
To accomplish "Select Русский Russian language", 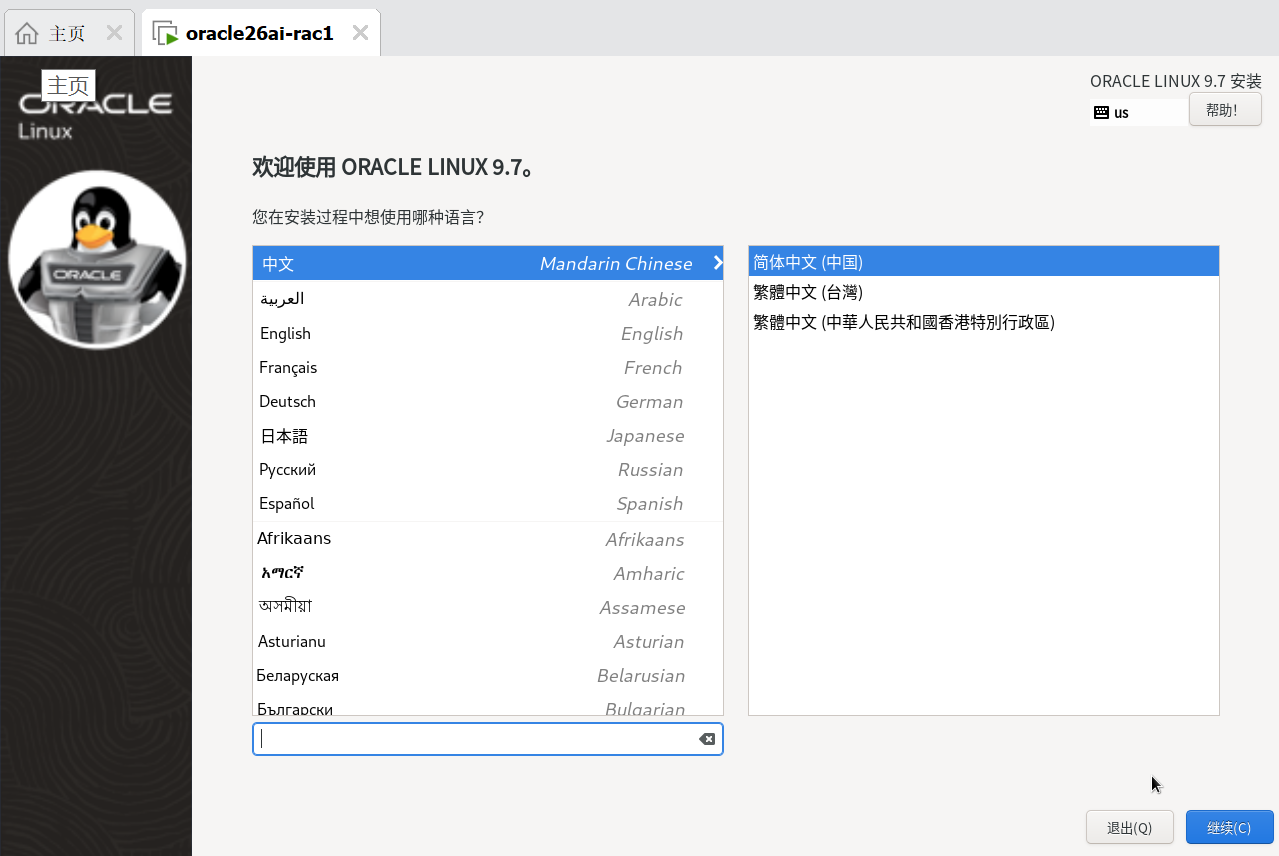I will click(488, 469).
